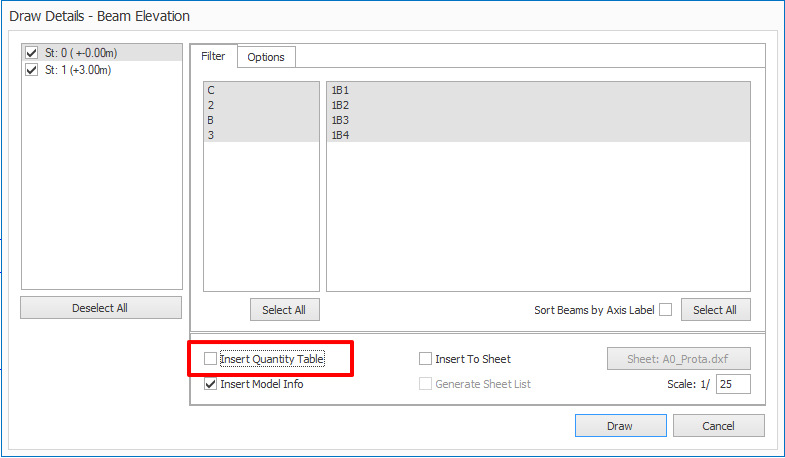Click the Scale value input field
This screenshot has height=458, width=785.
733,384
